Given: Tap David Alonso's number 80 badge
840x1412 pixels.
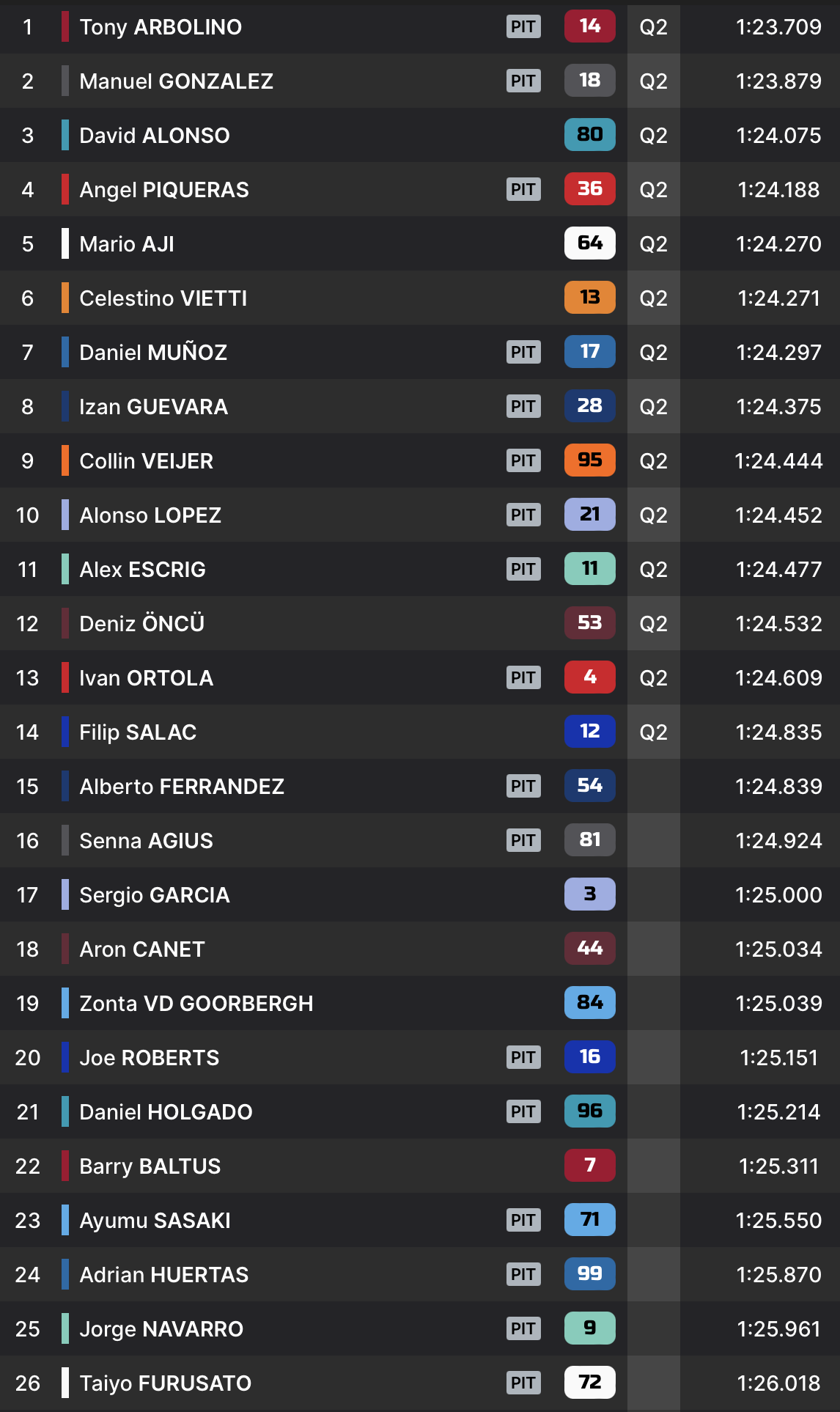Looking at the screenshot, I should point(589,135).
